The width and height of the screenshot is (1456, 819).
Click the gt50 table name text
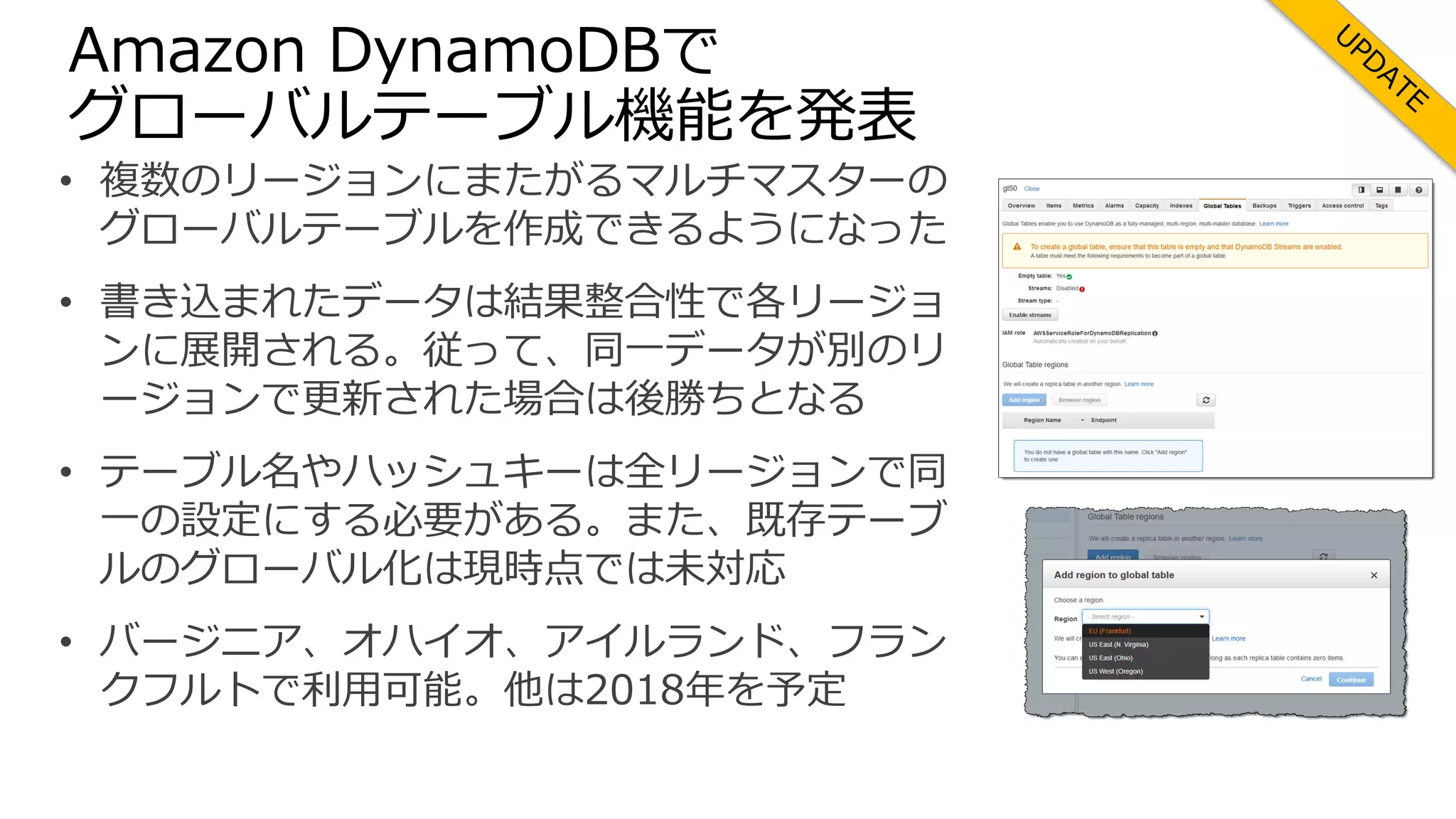[x=1010, y=188]
